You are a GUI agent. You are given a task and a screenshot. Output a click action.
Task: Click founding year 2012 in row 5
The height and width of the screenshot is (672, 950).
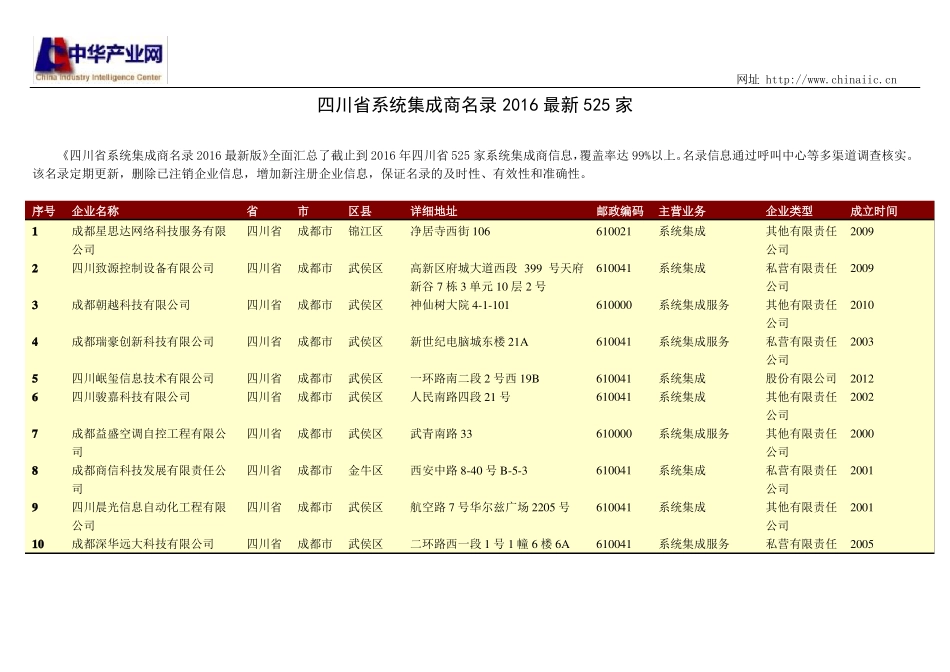[x=862, y=379]
